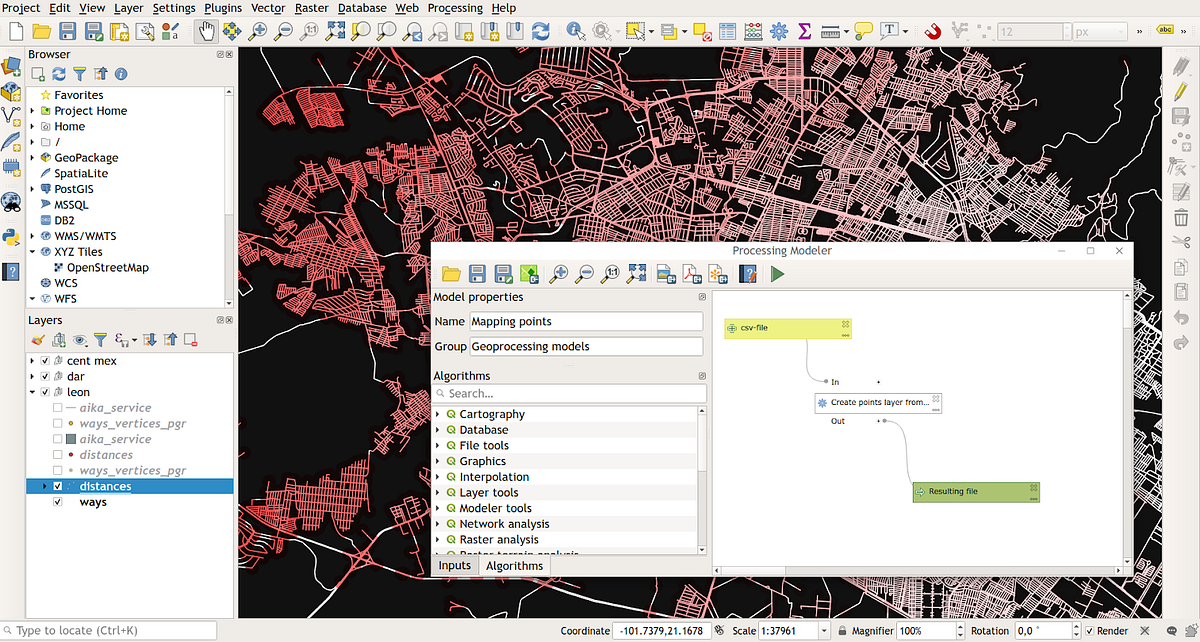Expand the Cartography algorithms group
The image size is (1200, 642).
(x=438, y=414)
